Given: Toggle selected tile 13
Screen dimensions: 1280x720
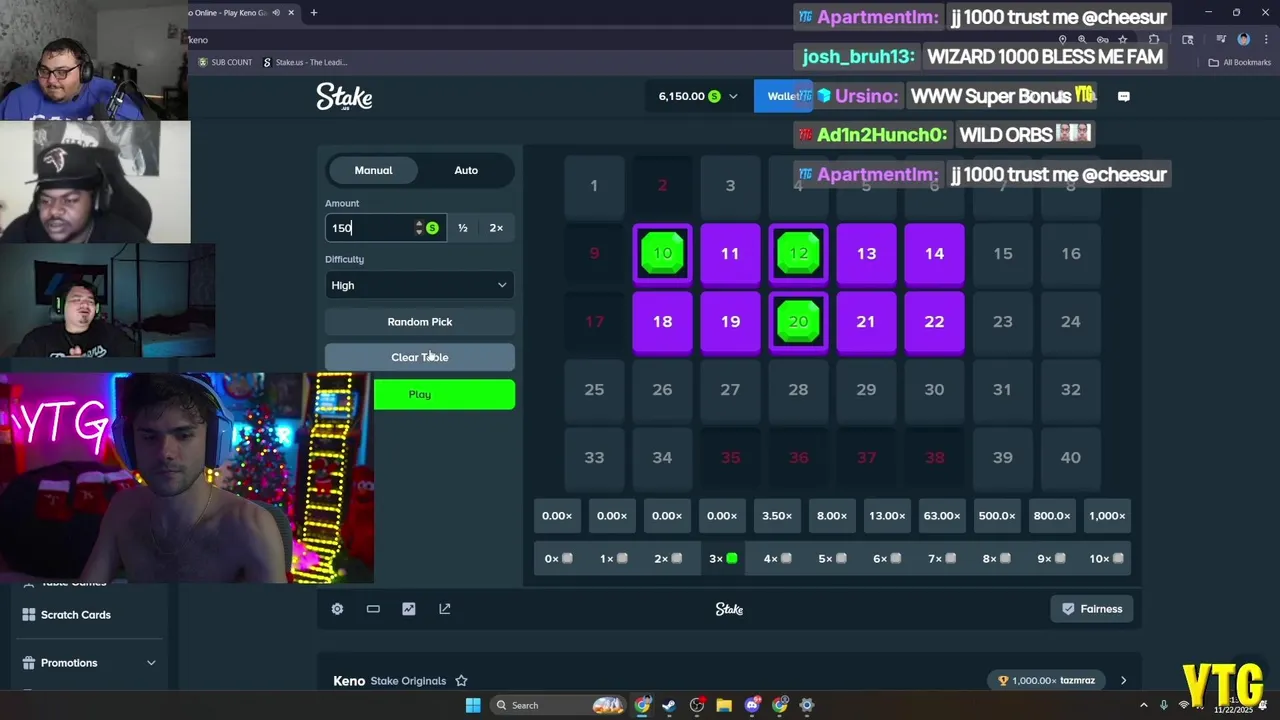Looking at the screenshot, I should [x=866, y=254].
